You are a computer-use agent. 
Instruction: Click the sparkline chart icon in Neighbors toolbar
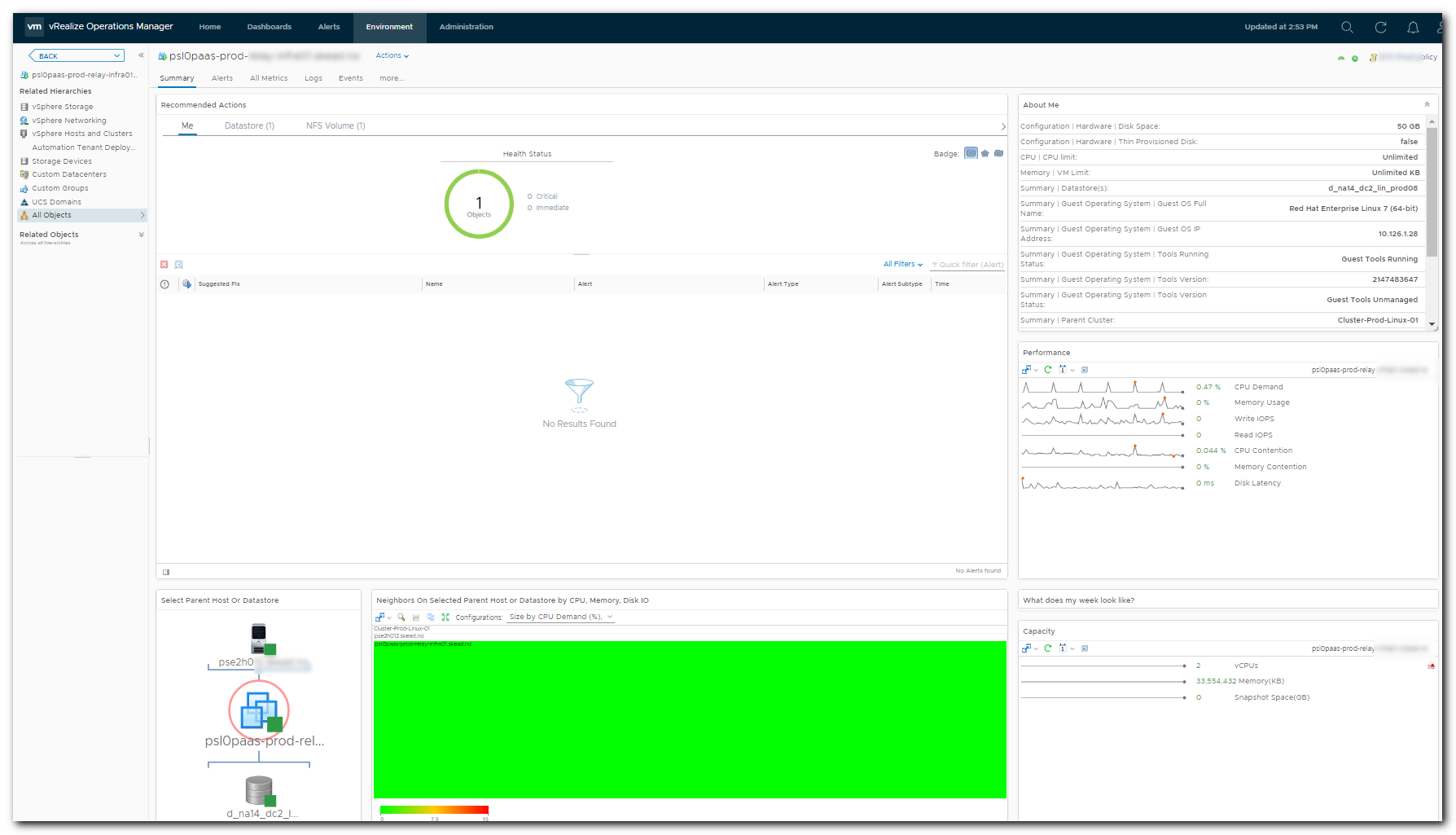pos(416,617)
